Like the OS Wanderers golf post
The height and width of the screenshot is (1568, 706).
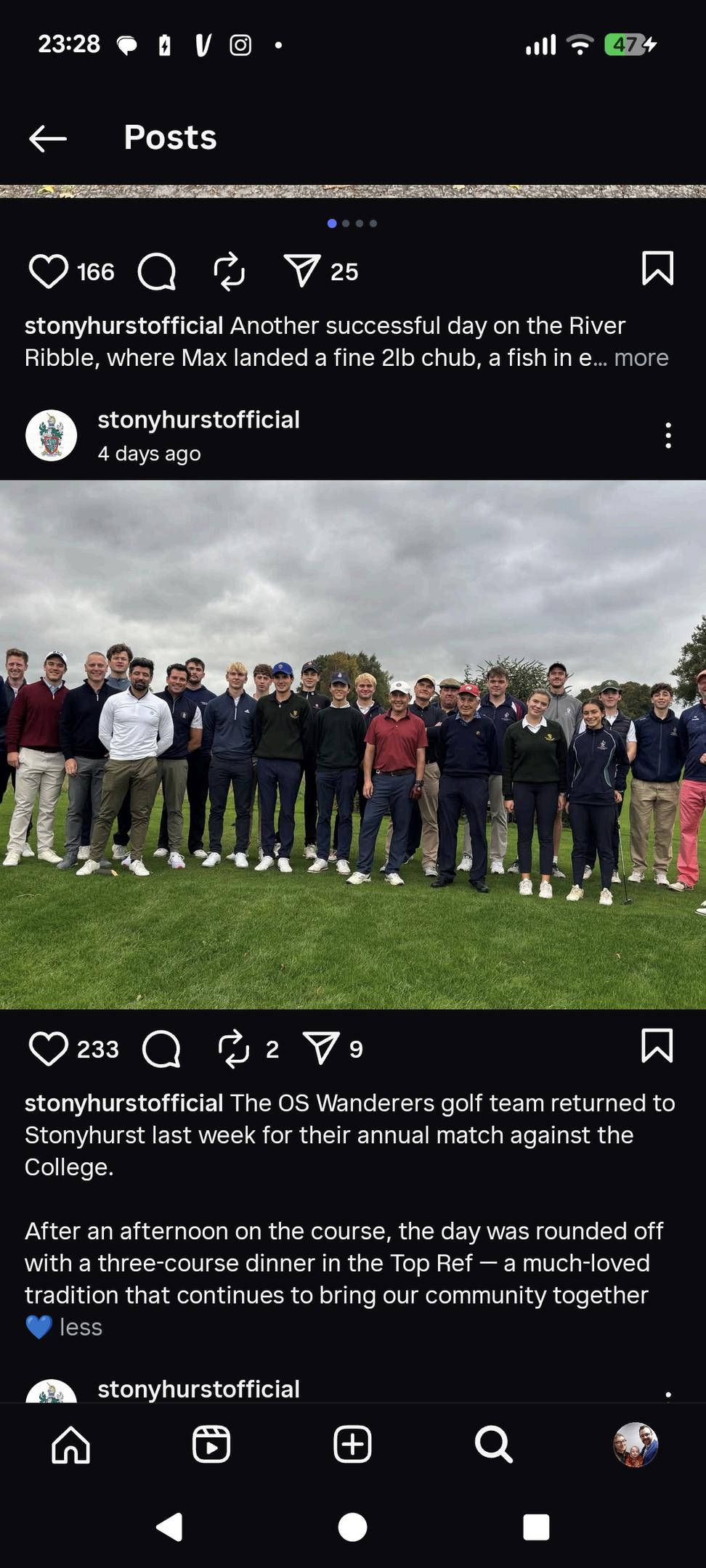point(49,1049)
